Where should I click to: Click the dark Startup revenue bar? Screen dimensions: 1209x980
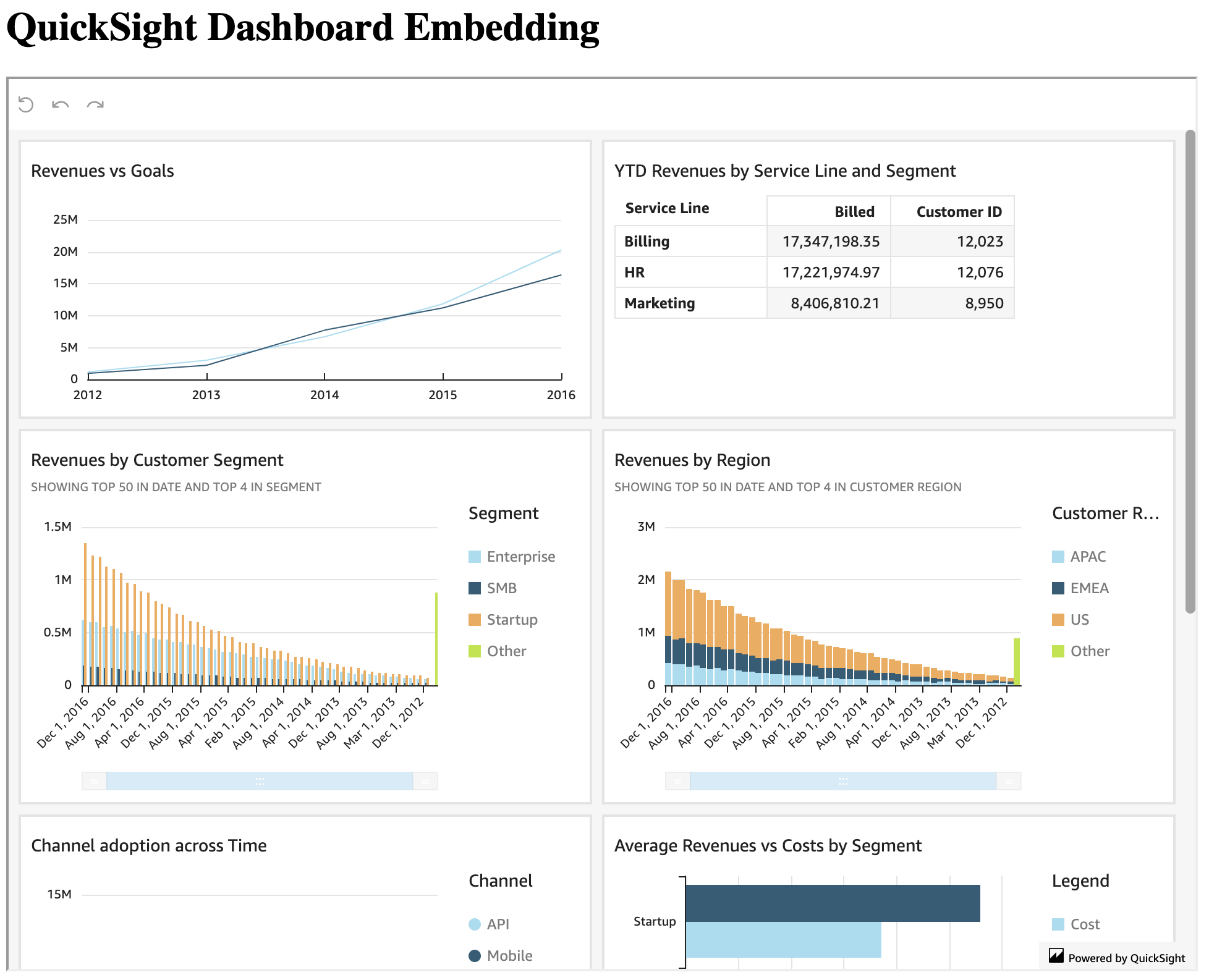pyautogui.click(x=833, y=903)
